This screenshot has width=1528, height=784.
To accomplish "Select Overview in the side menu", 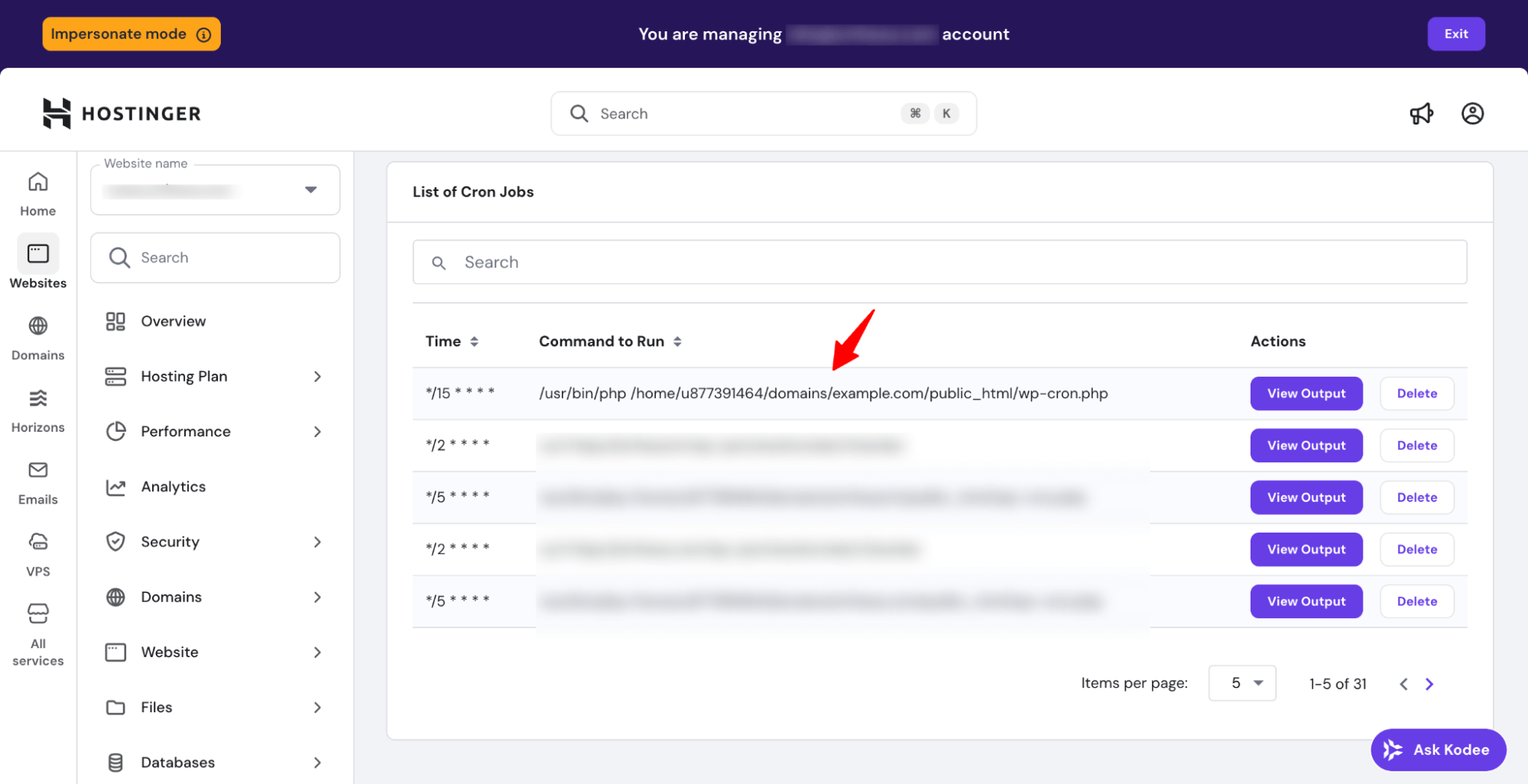I will pos(173,322).
